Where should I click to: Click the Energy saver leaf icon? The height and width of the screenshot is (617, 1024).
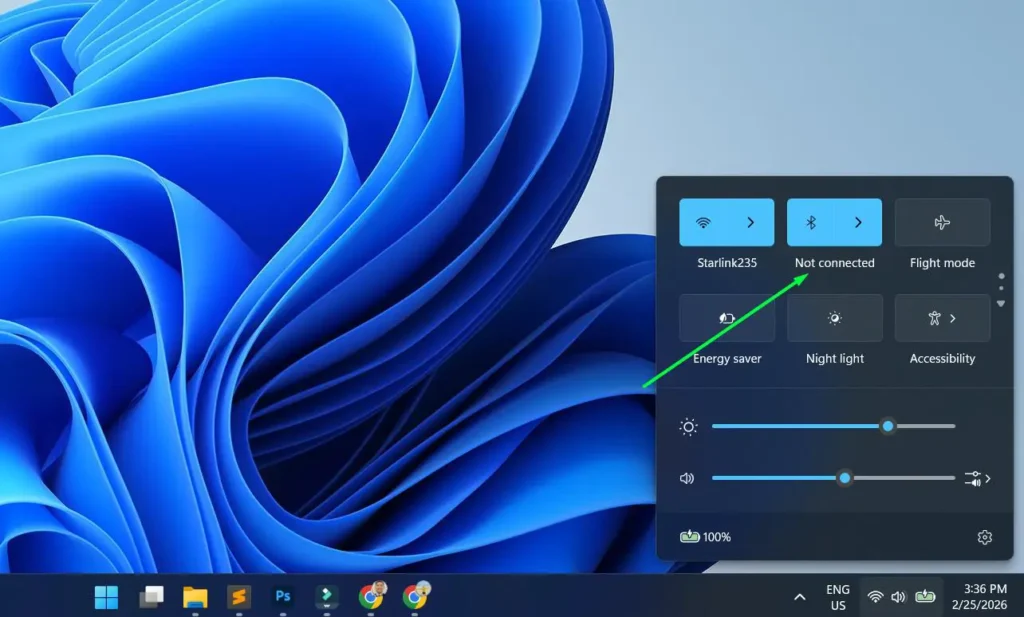point(726,317)
